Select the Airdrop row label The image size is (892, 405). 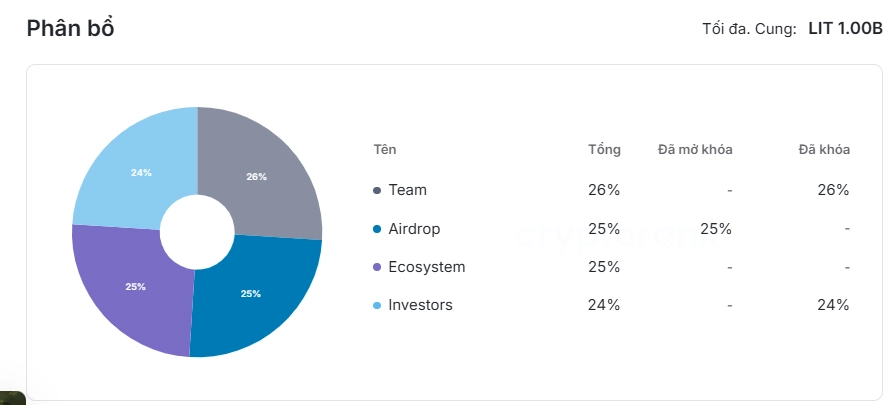[414, 229]
